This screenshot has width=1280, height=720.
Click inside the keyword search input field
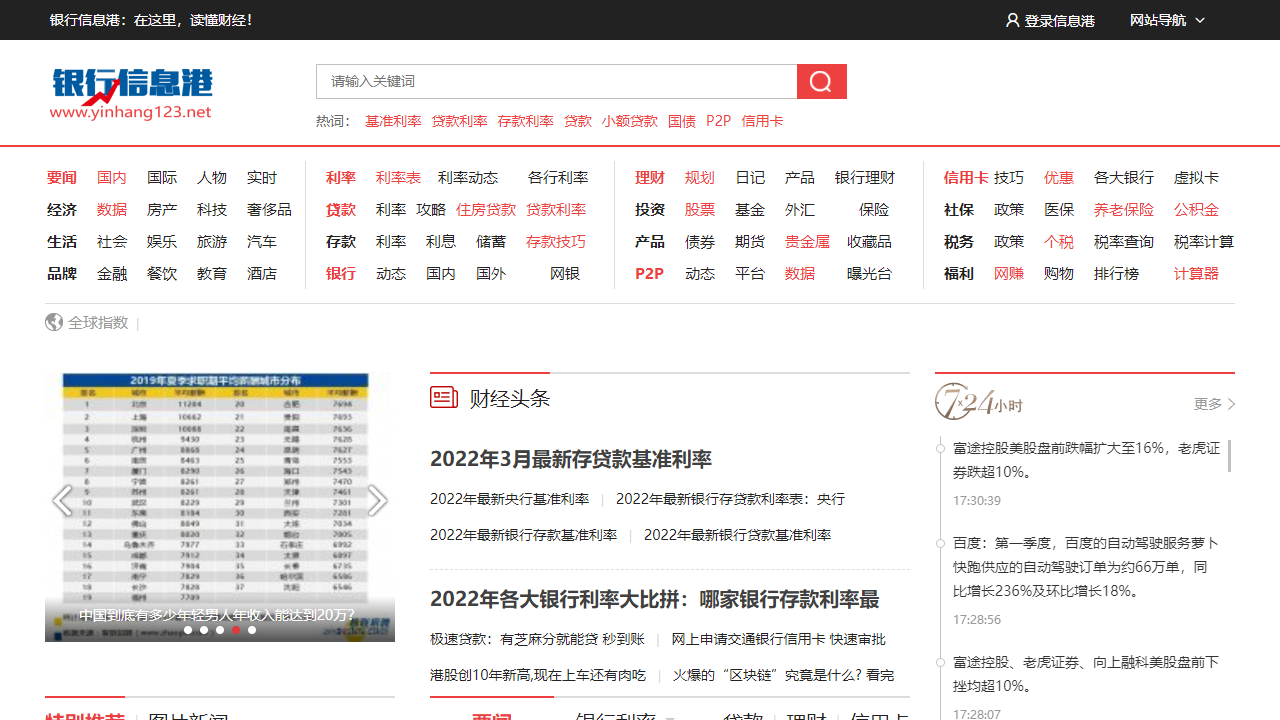coord(550,81)
